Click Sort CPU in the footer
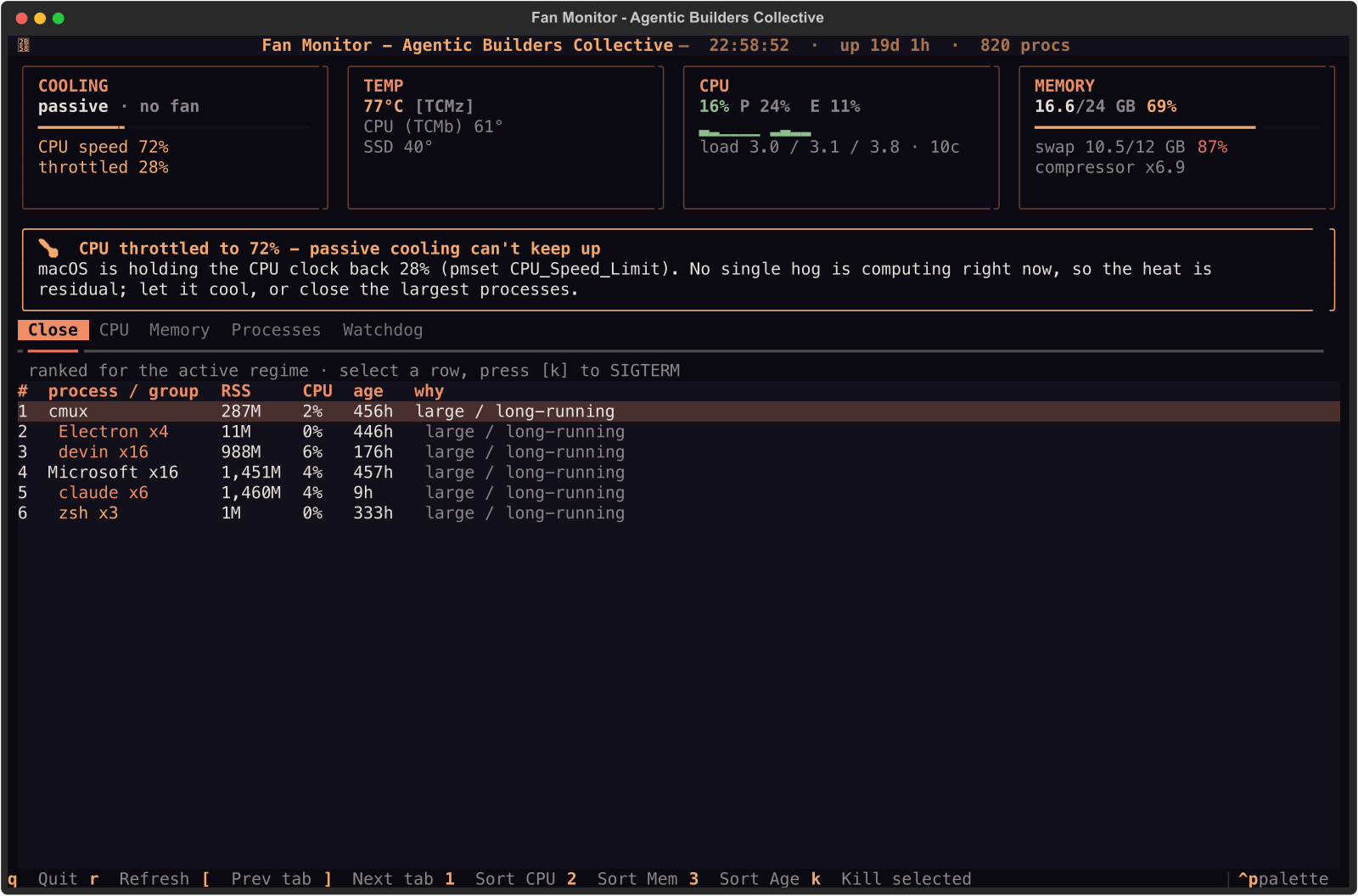 [x=501, y=879]
